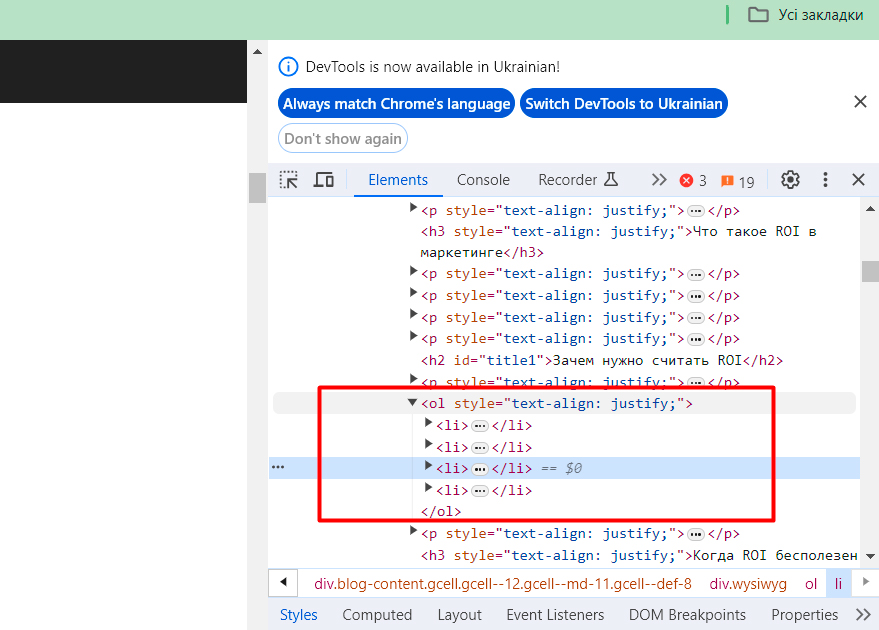Expand the paragraph right after the closing ol tag
Viewport: 879px width, 630px height.
pyautogui.click(x=413, y=531)
